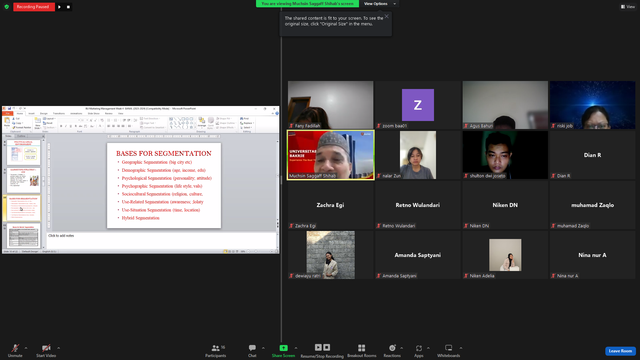The image size is (640, 360).
Task: Click the green 'You are viewing' screen banner
Action: click(x=307, y=4)
